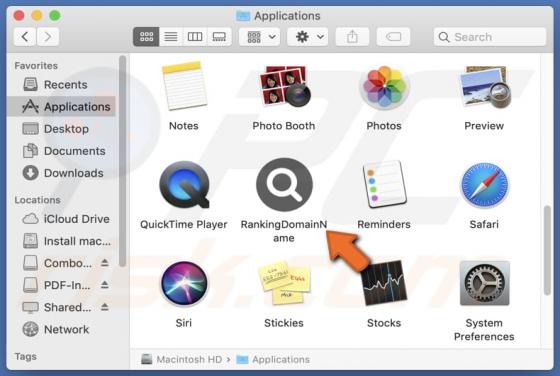The image size is (560, 376).
Task: Open iCloud Drive in the sidebar
Action: click(62, 219)
